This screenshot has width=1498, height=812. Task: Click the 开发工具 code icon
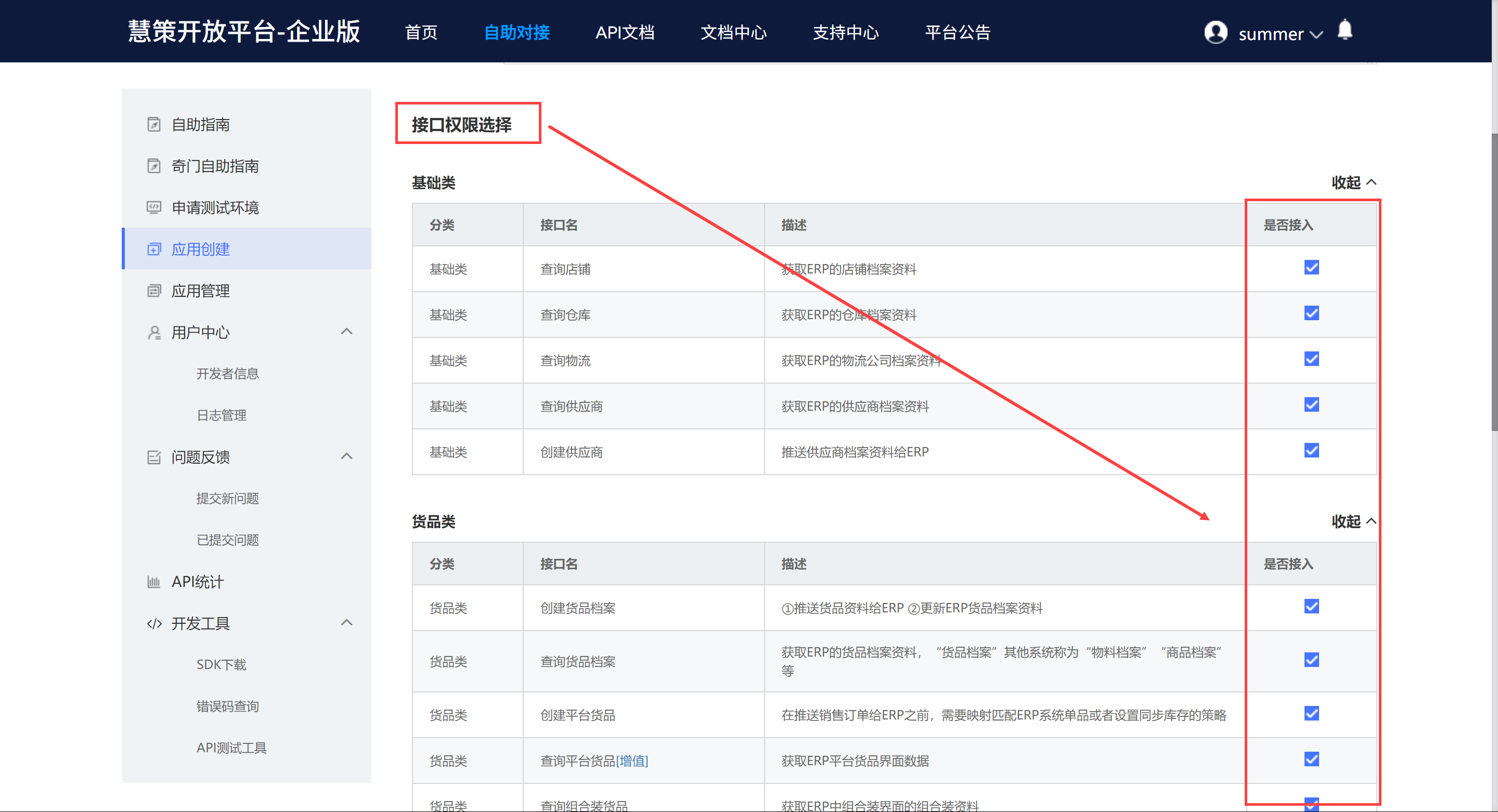pyautogui.click(x=153, y=624)
